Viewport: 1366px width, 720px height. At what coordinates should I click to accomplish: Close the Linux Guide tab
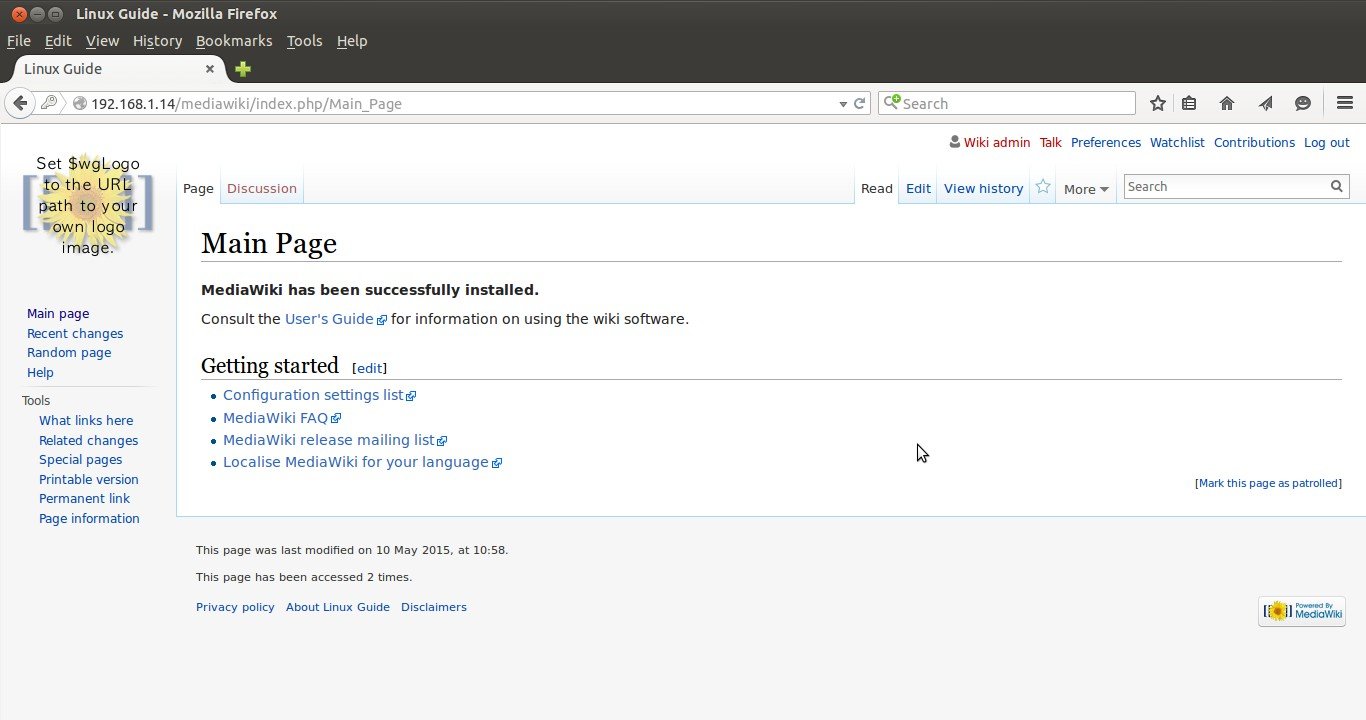coord(210,69)
